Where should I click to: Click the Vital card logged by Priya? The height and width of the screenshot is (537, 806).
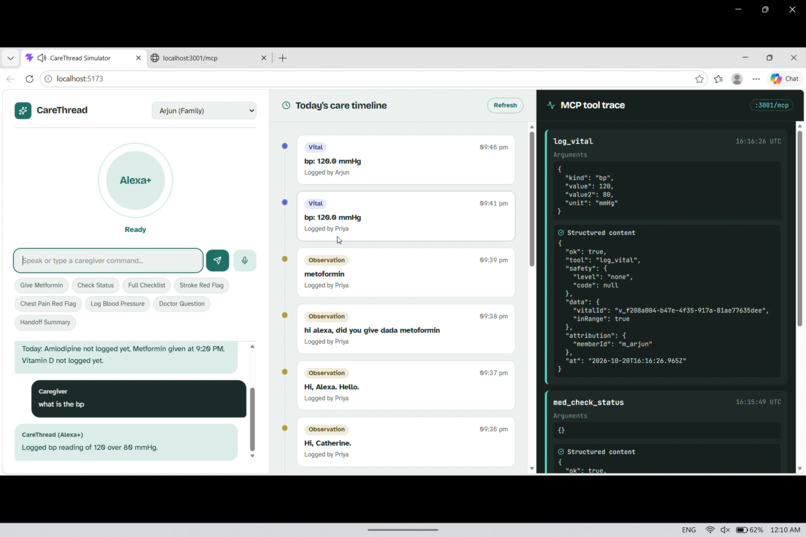[406, 216]
